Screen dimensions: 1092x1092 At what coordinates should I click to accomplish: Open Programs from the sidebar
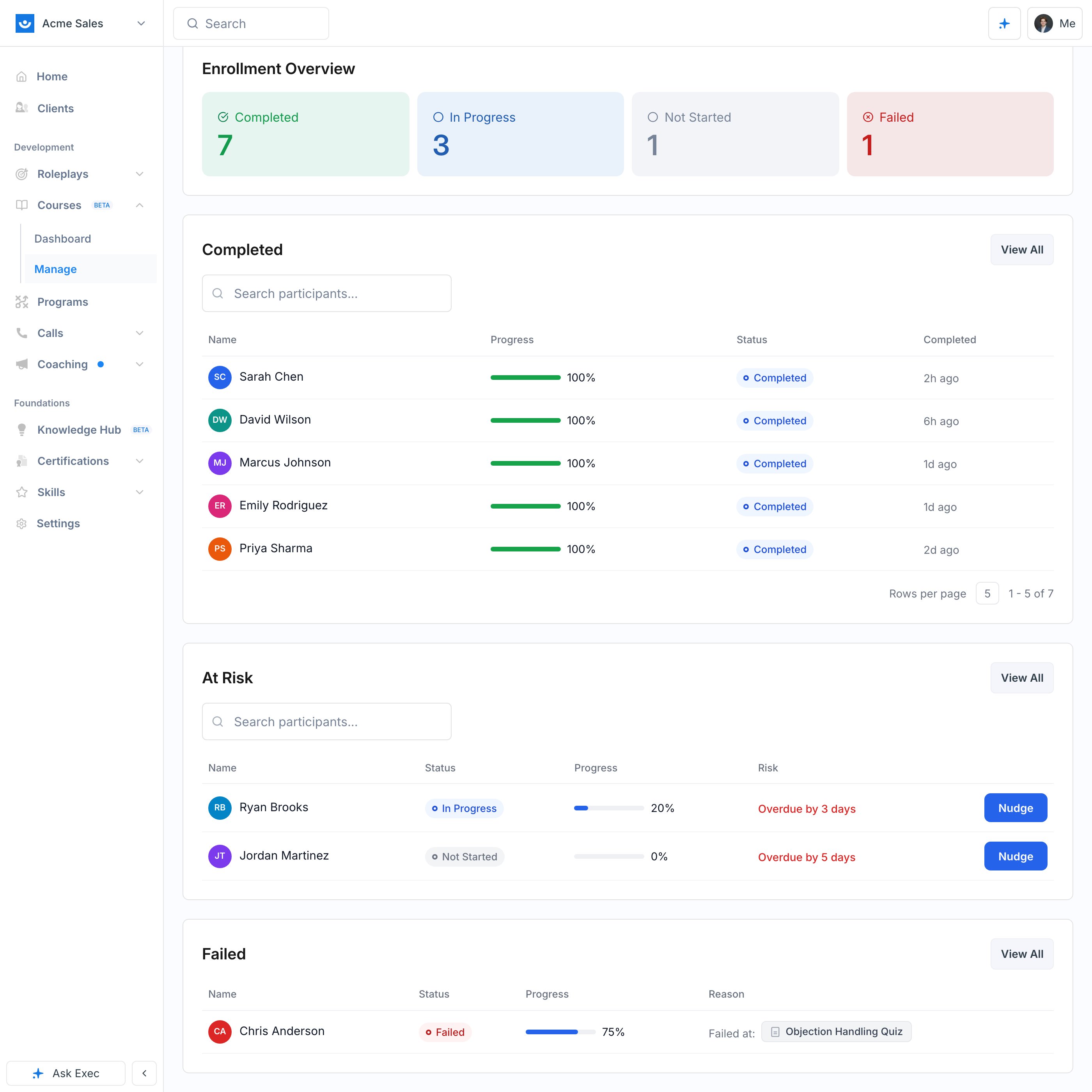click(63, 302)
